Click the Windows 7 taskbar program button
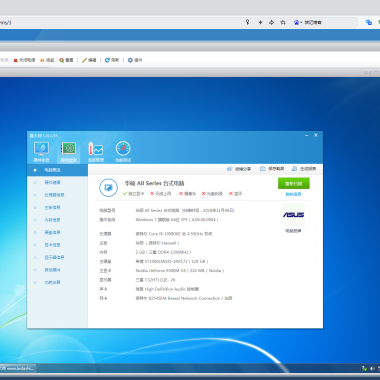Image resolution: width=380 pixels, height=380 pixels. [18, 368]
